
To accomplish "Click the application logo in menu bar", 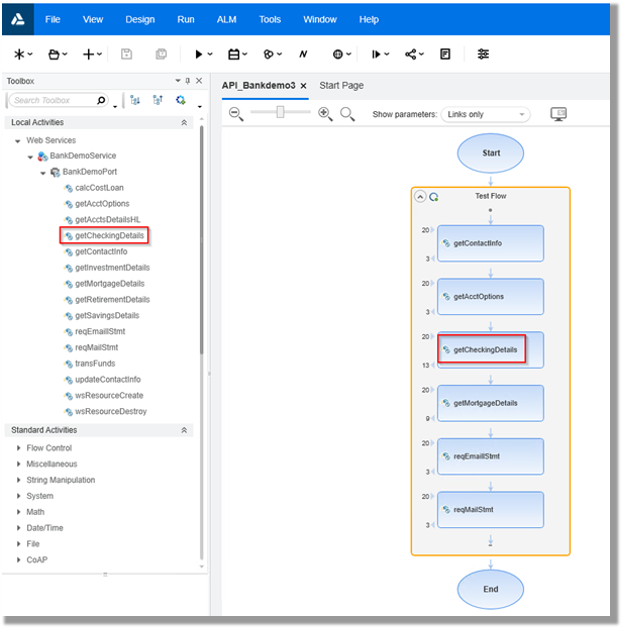I will (18, 19).
